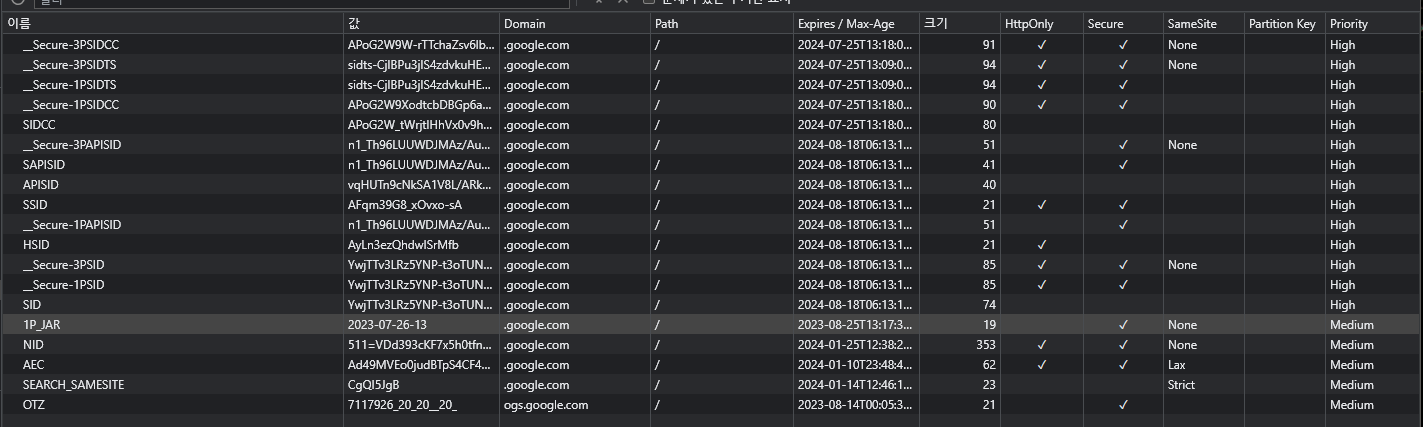Click the value starting with 511=VDd393cKF7x5h0tfn
This screenshot has width=1423, height=427.
coord(420,345)
